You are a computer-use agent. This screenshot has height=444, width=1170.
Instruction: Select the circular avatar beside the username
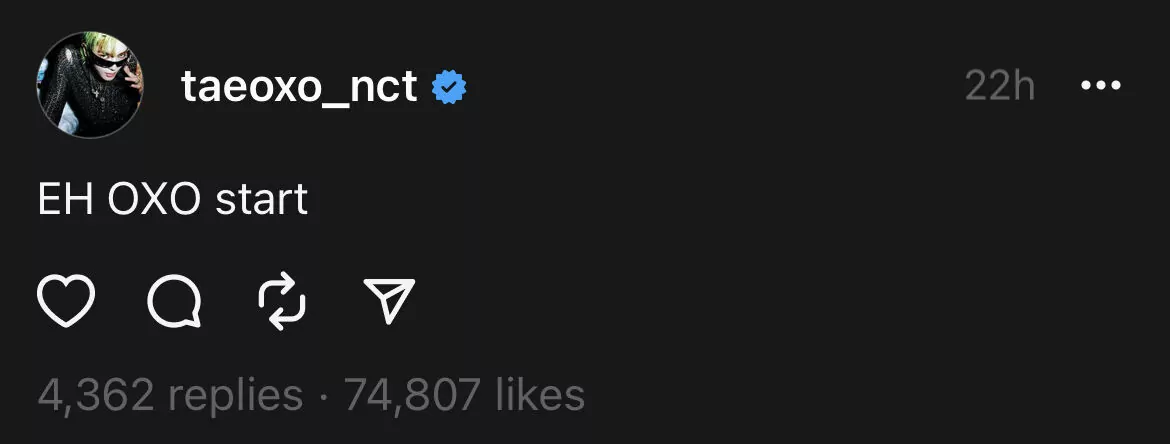[90, 84]
